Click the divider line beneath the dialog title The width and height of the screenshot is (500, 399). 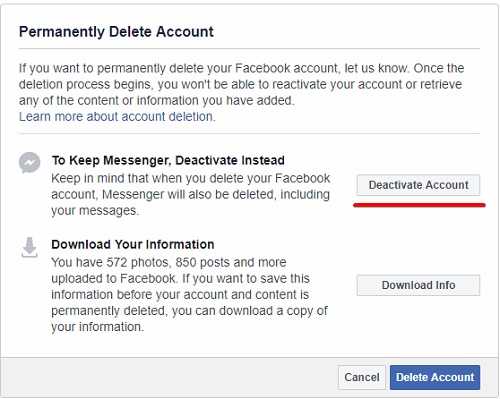click(249, 49)
